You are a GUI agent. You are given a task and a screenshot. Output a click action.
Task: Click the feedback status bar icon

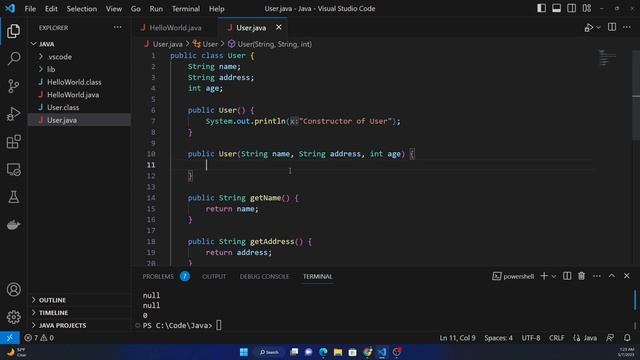coord(610,338)
